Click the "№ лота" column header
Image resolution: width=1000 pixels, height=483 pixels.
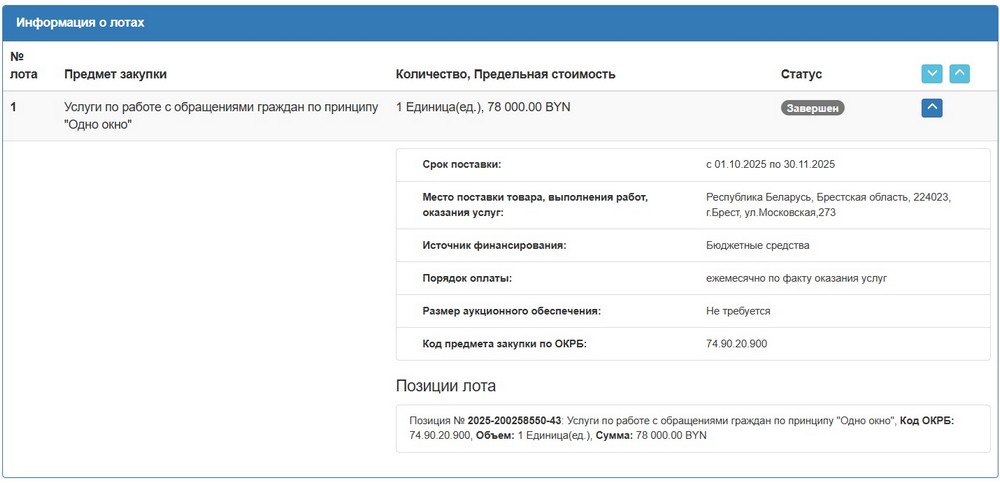21,65
